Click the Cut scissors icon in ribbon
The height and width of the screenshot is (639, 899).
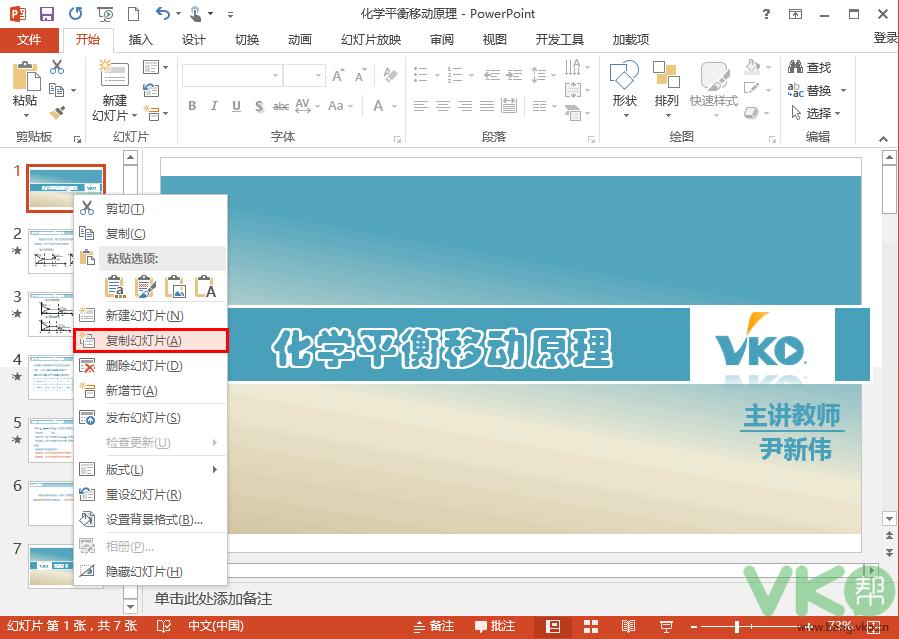[x=57, y=67]
